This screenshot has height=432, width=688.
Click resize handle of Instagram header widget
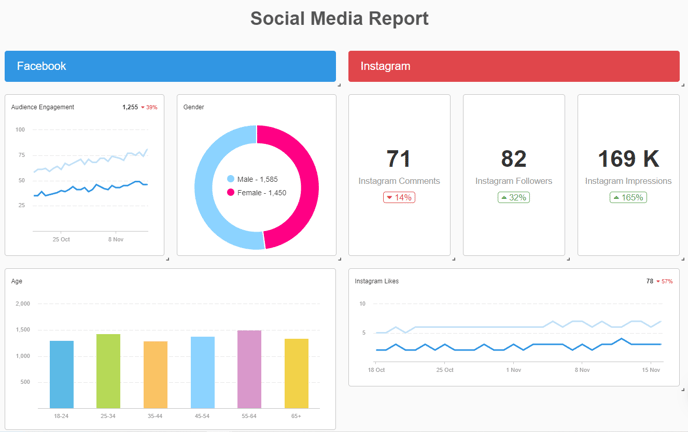683,85
